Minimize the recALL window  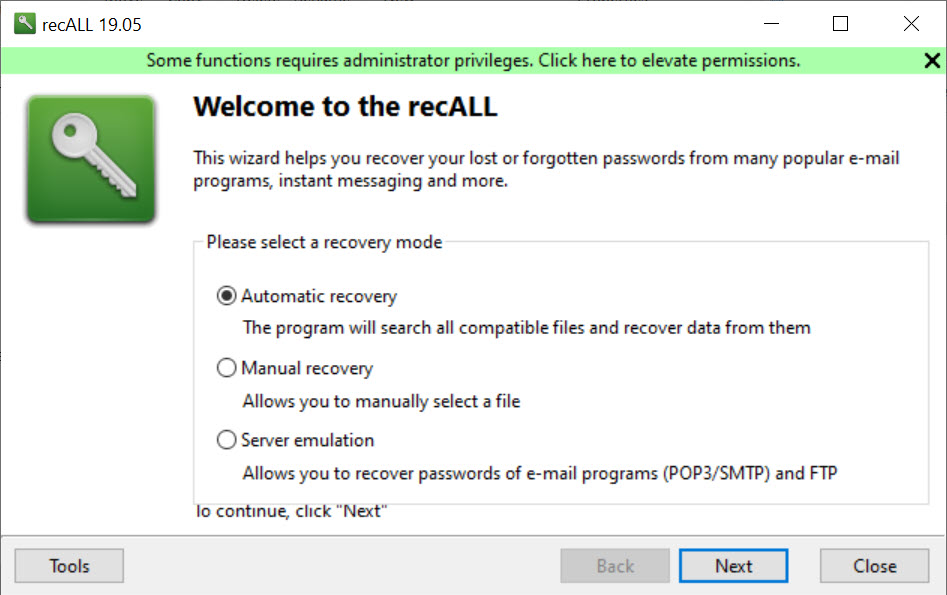(x=771, y=24)
